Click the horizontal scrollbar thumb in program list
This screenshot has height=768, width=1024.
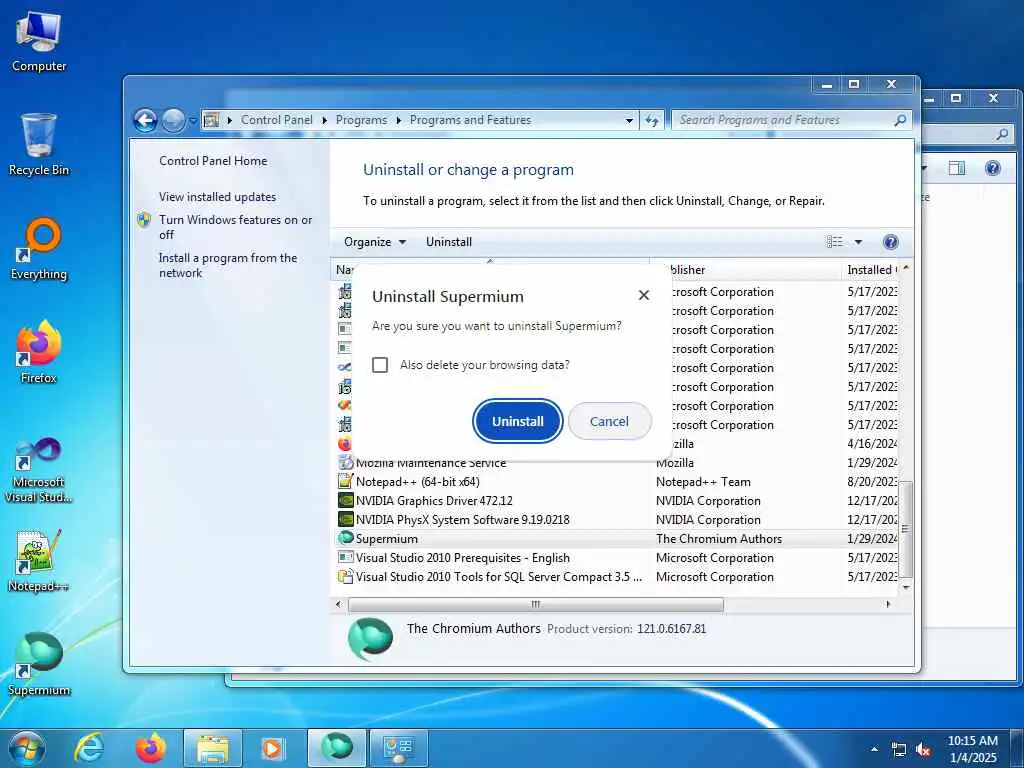536,604
